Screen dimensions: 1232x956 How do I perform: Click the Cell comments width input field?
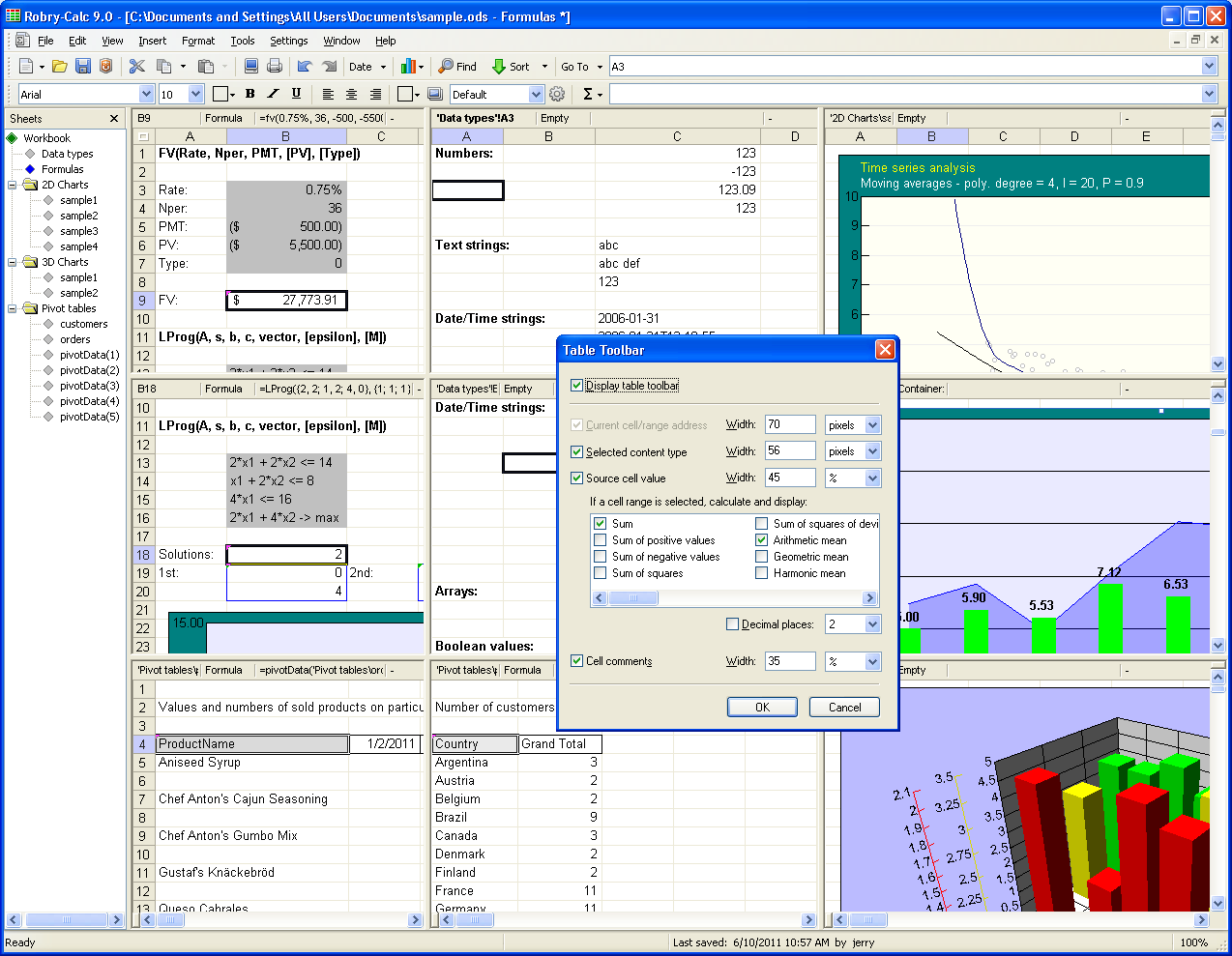click(790, 661)
